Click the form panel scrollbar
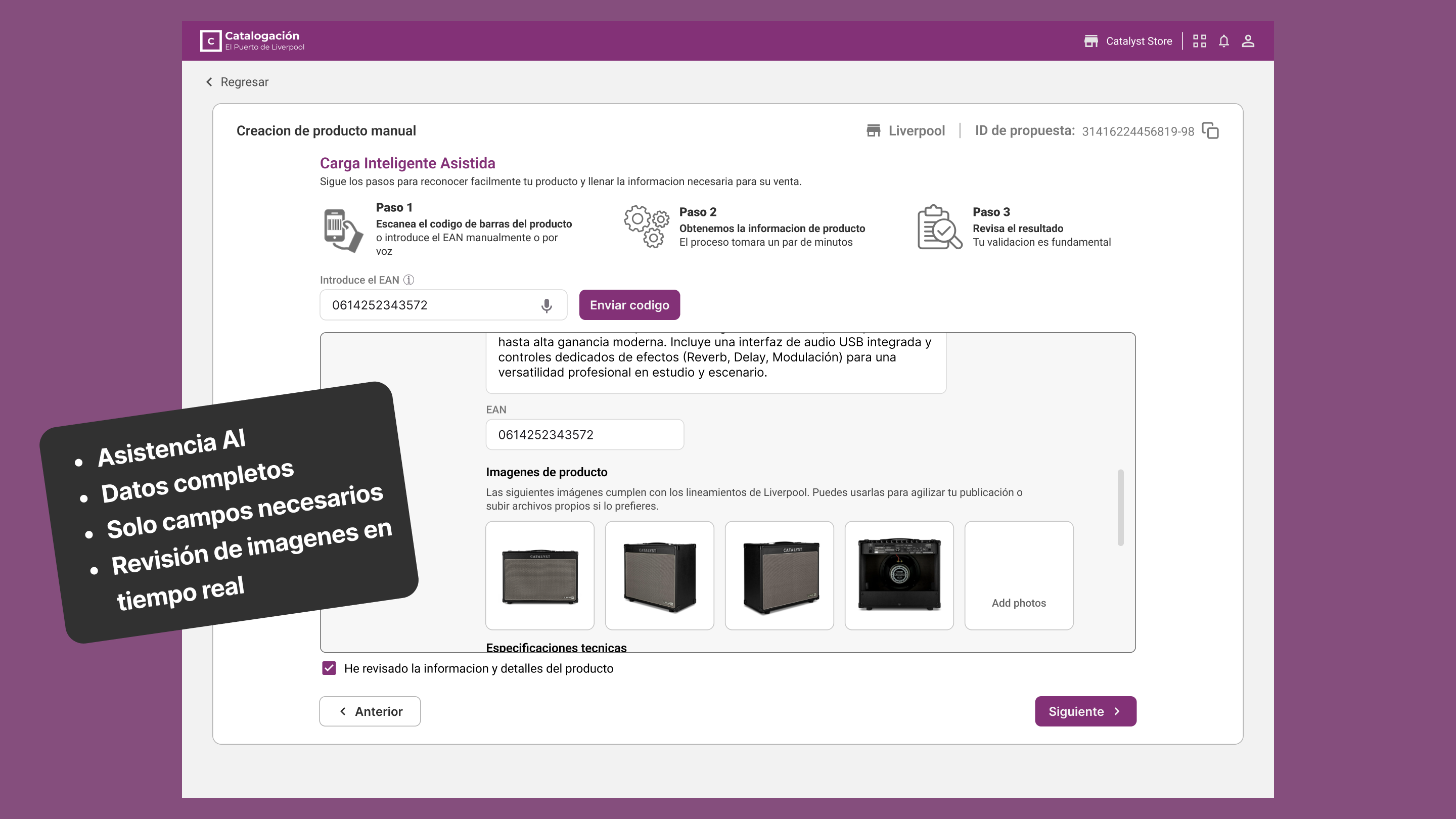Viewport: 1456px width, 819px height. pyautogui.click(x=1120, y=507)
